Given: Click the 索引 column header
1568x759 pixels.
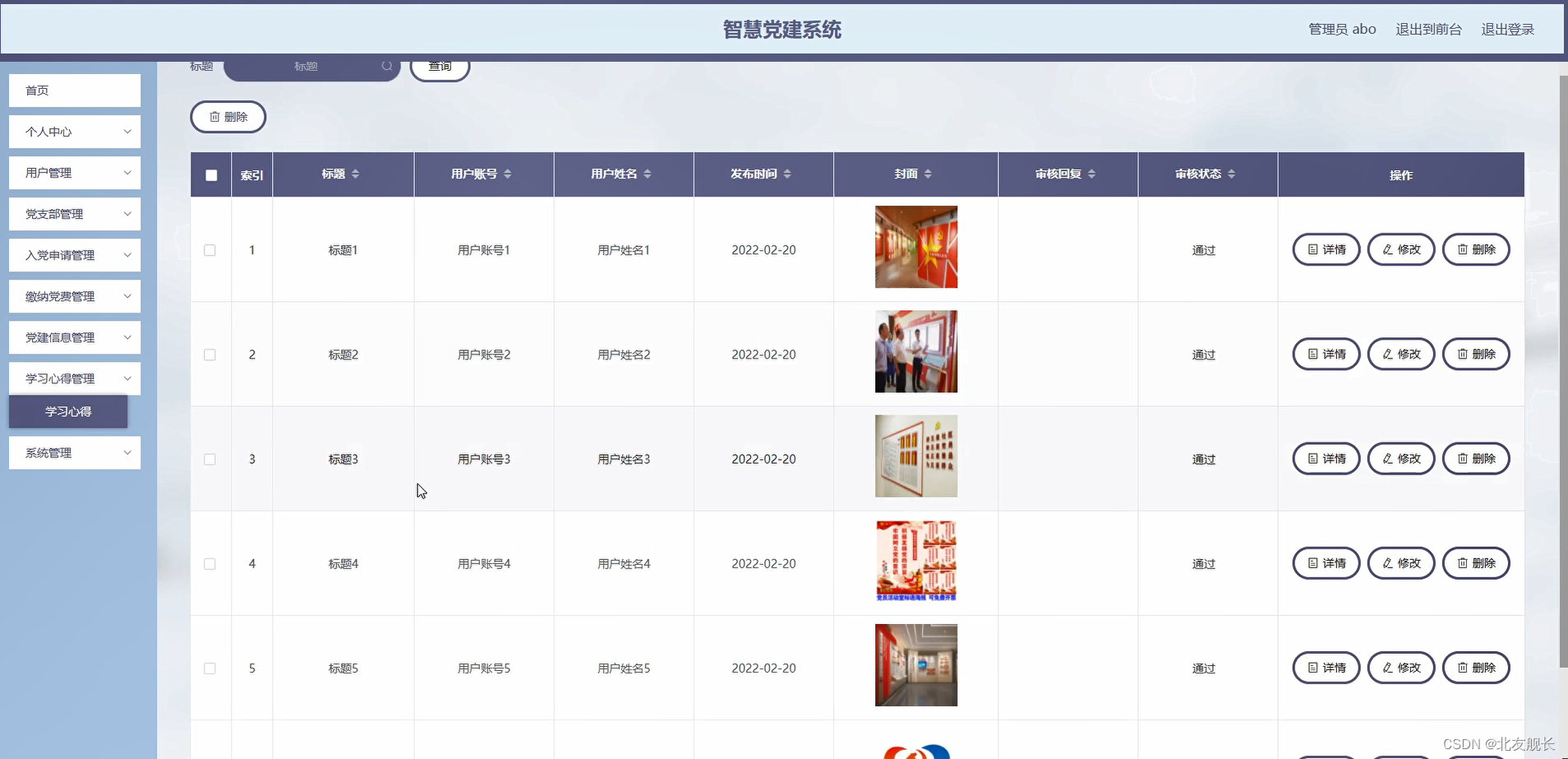Looking at the screenshot, I should coord(251,175).
